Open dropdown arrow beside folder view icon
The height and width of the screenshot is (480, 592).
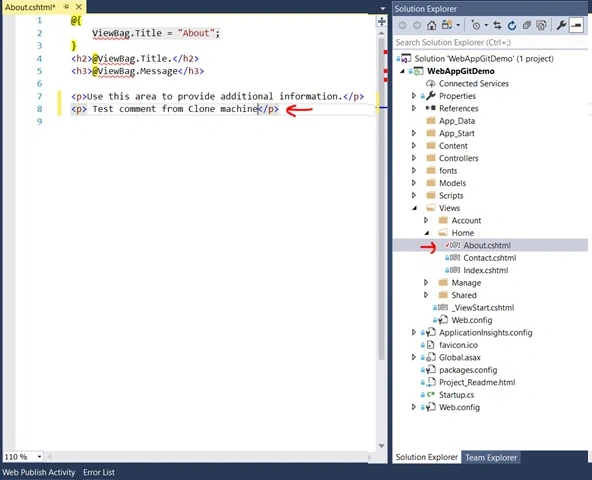pyautogui.click(x=458, y=25)
